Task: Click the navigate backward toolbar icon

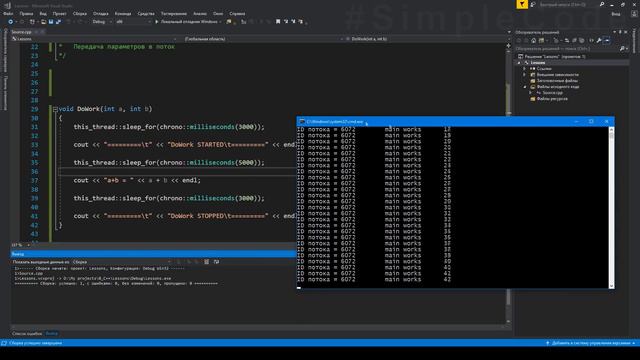Action: 11,22
